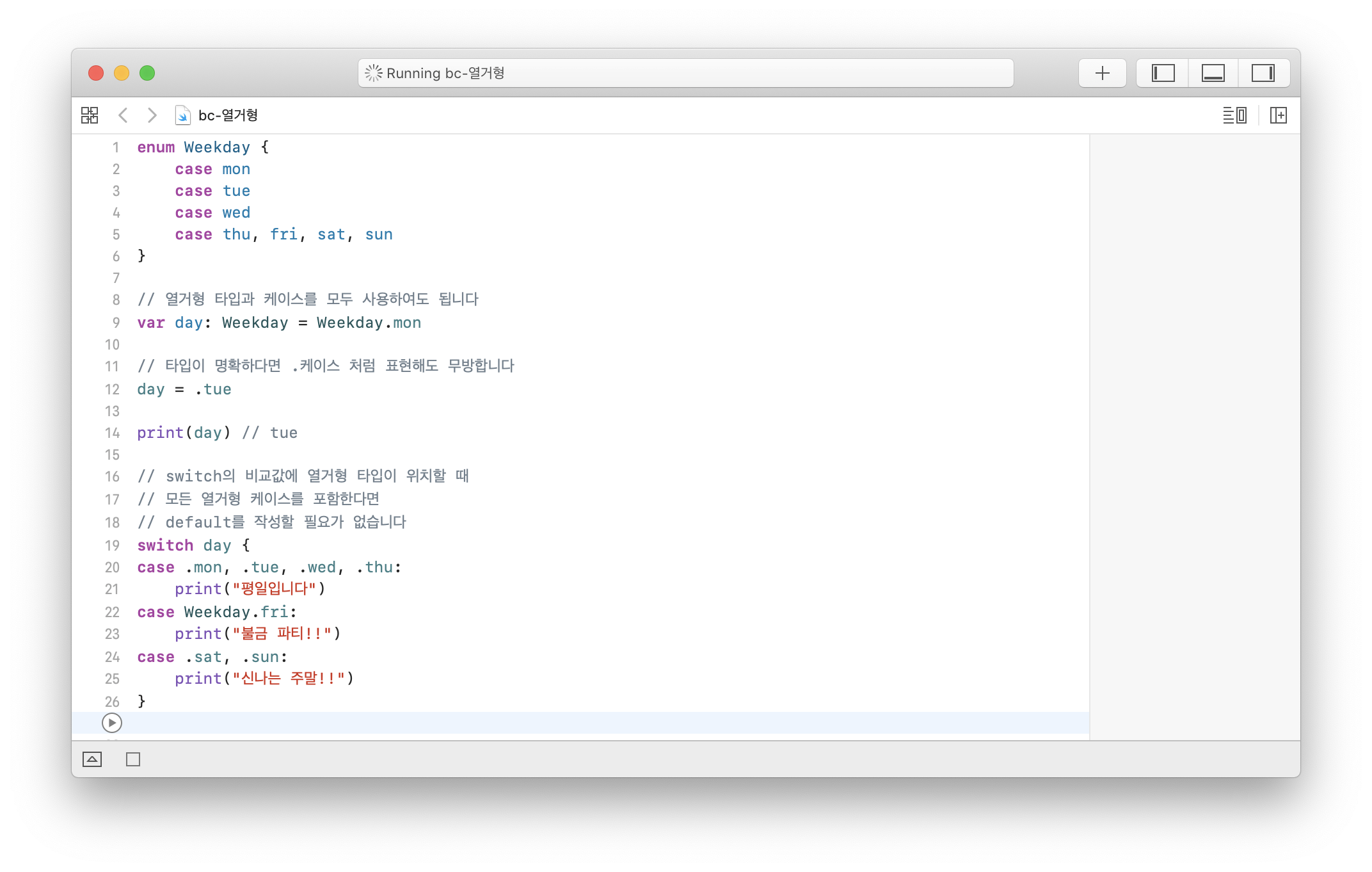The width and height of the screenshot is (1372, 872).
Task: Click the yellow minimize window button
Action: click(x=122, y=73)
